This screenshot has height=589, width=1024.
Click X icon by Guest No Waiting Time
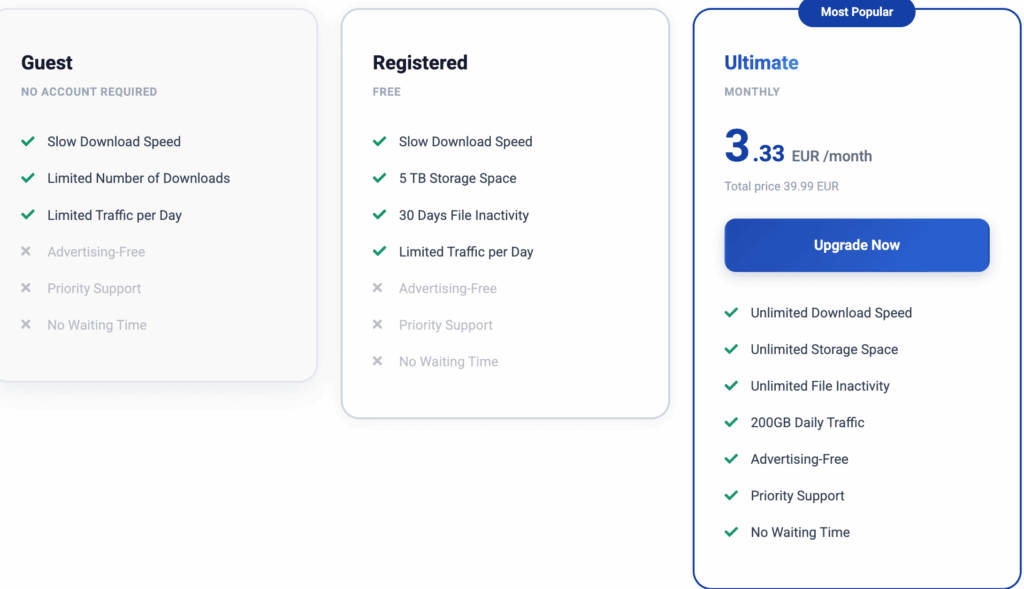[25, 325]
